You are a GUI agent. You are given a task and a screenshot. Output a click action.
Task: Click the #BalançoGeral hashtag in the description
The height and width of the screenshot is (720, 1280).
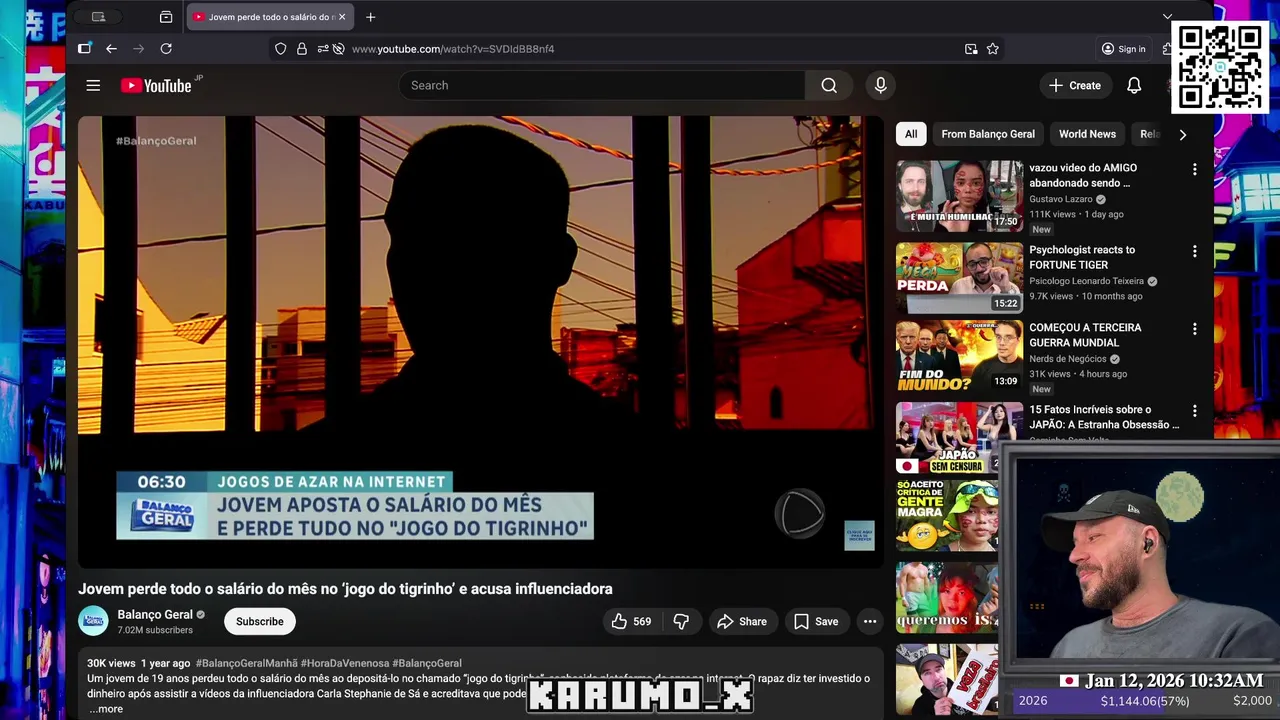point(427,664)
